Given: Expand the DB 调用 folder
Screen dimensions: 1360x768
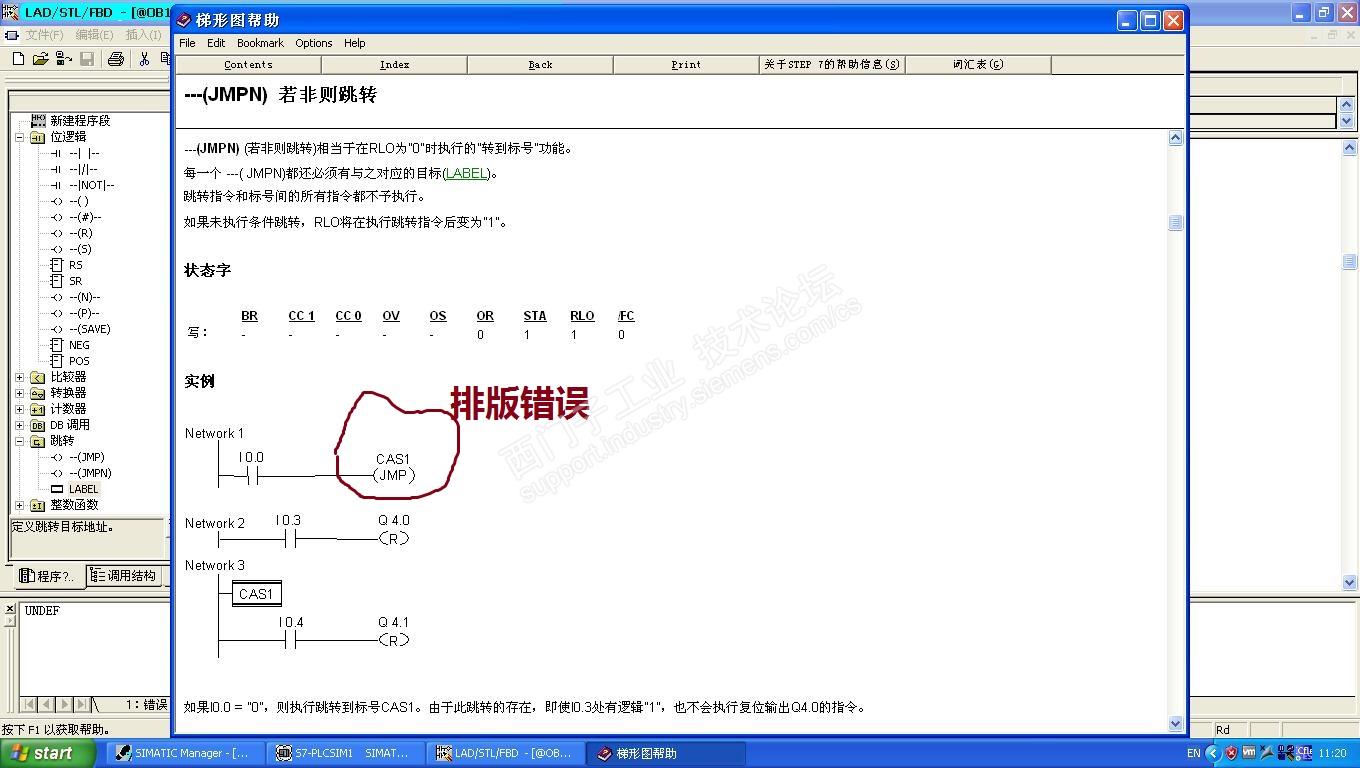Looking at the screenshot, I should click(19, 425).
